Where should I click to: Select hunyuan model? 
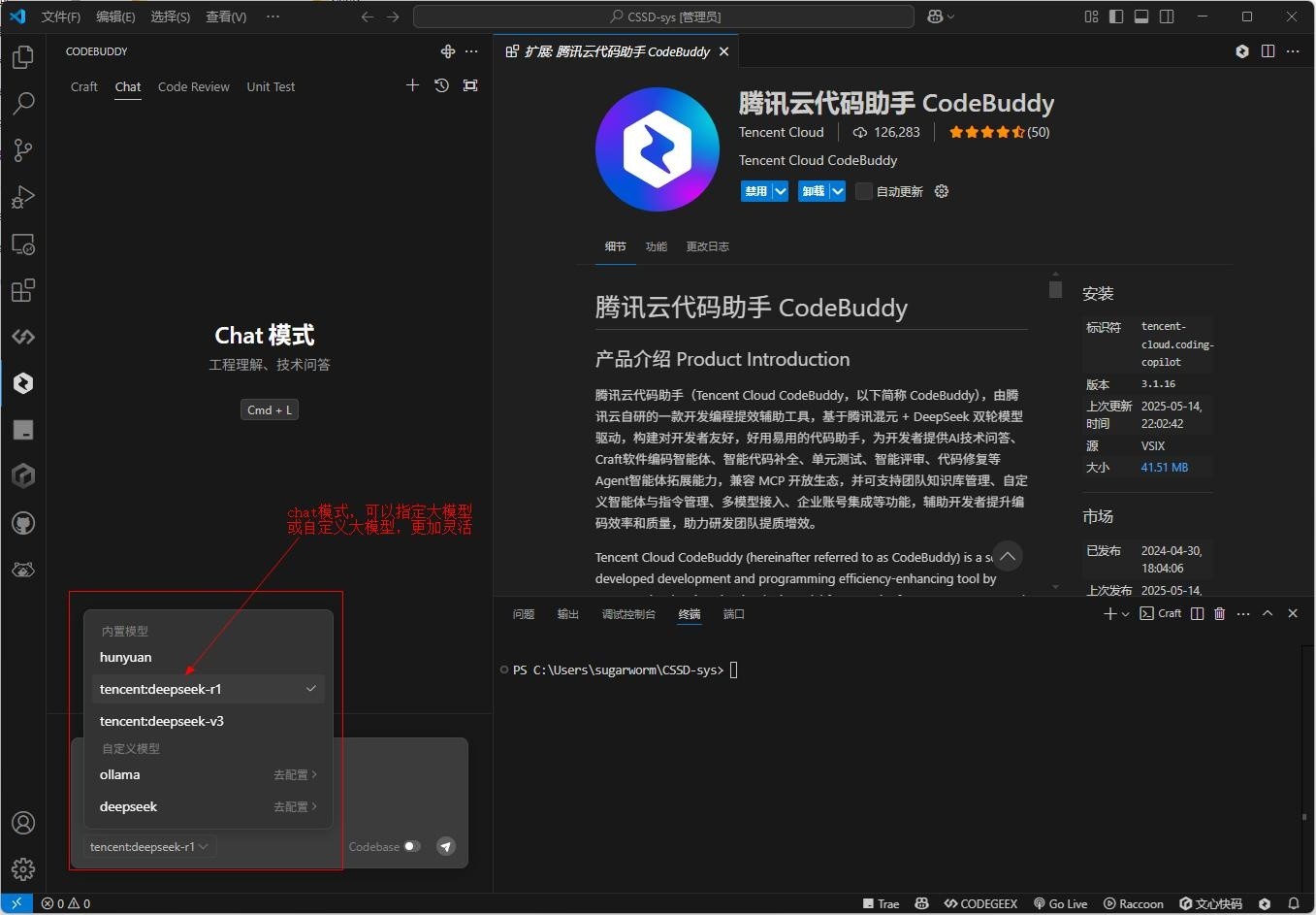click(x=208, y=657)
